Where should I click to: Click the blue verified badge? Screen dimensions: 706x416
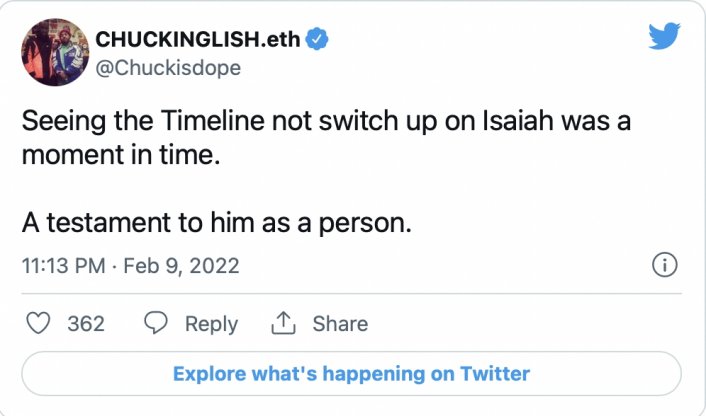pyautogui.click(x=318, y=40)
